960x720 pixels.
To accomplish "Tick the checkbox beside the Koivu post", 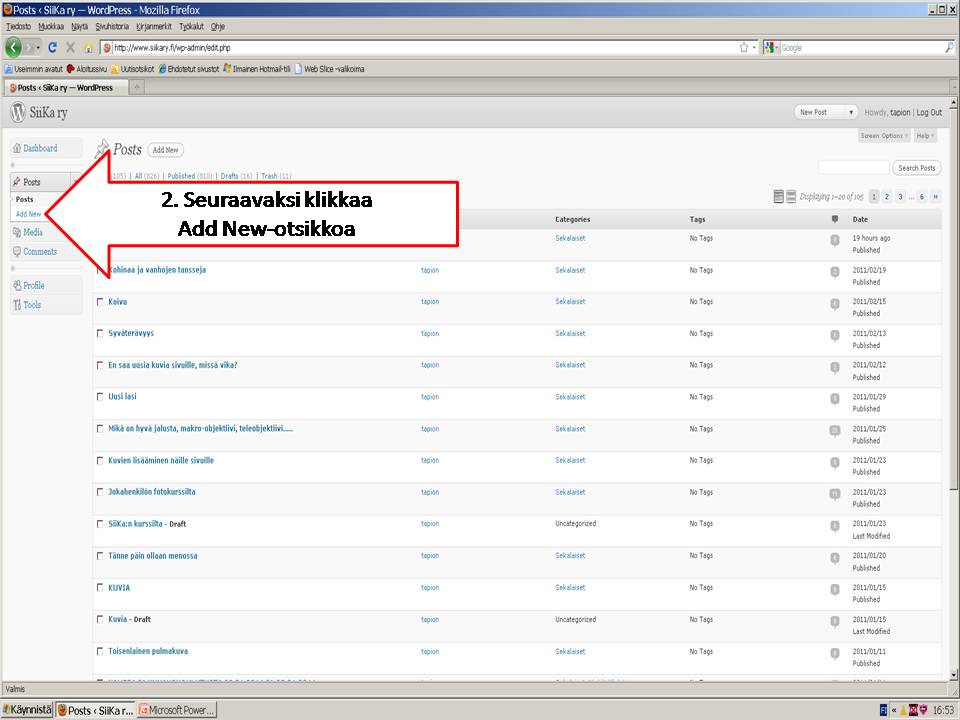I will pyautogui.click(x=99, y=302).
